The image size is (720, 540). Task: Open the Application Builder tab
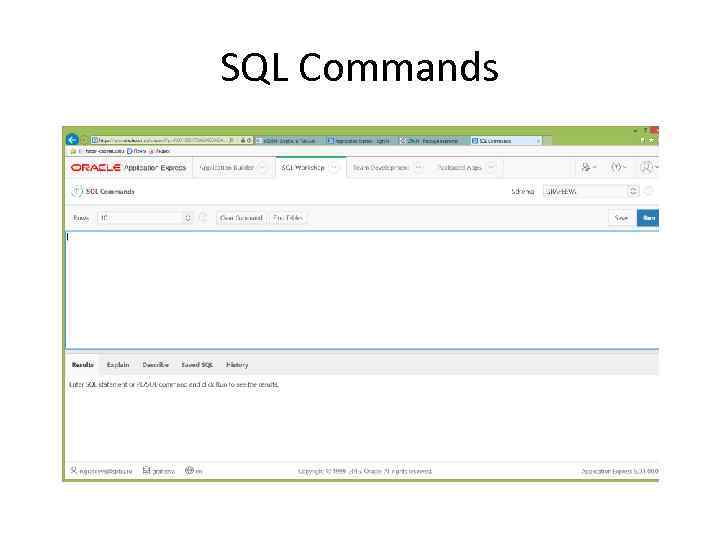(227, 168)
